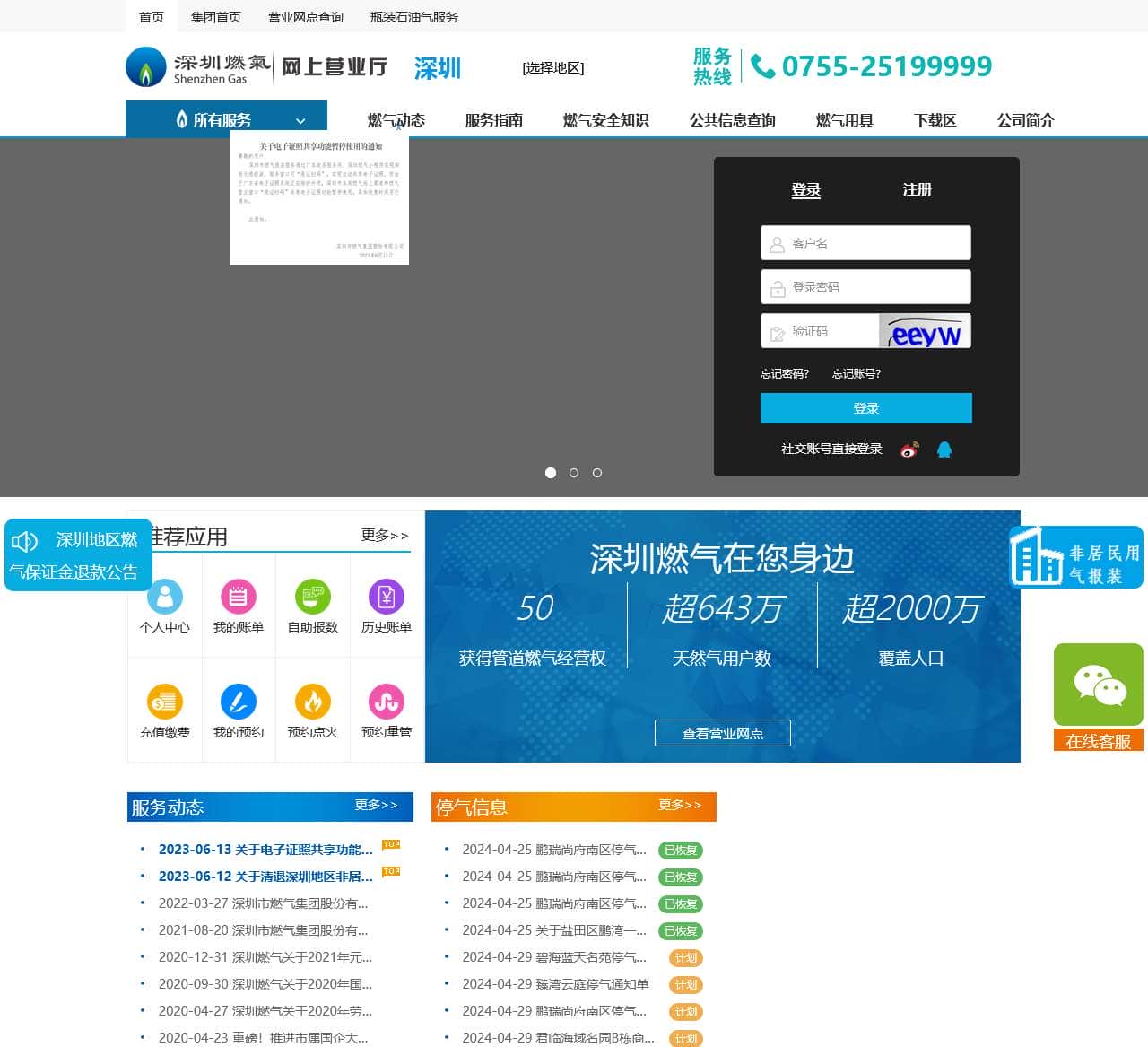
Task: Open the 2022-03-27 news item
Action: (x=264, y=903)
